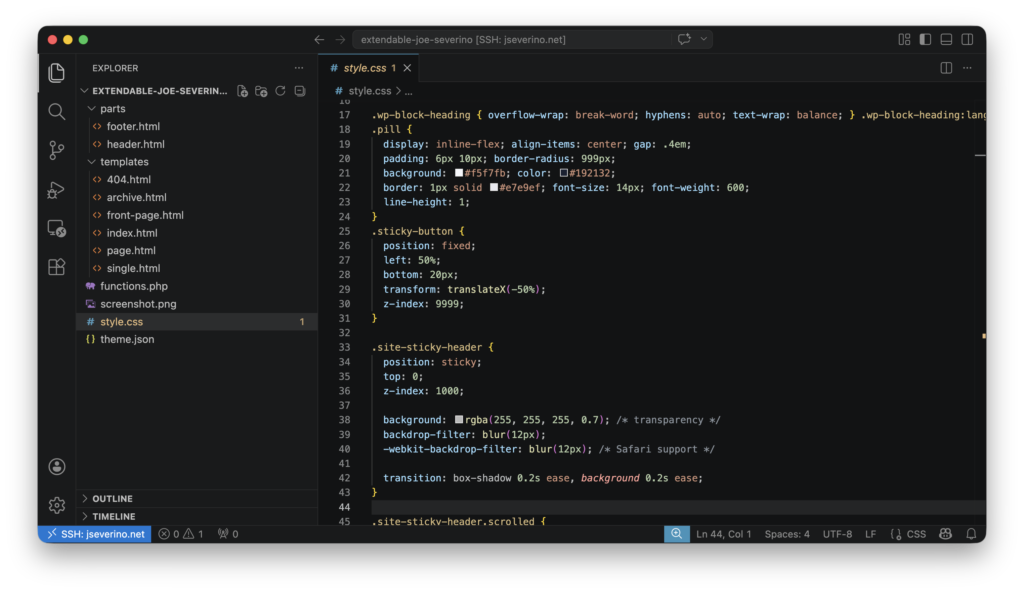Toggle the bottom panel visibility
Image resolution: width=1024 pixels, height=593 pixels.
point(946,39)
